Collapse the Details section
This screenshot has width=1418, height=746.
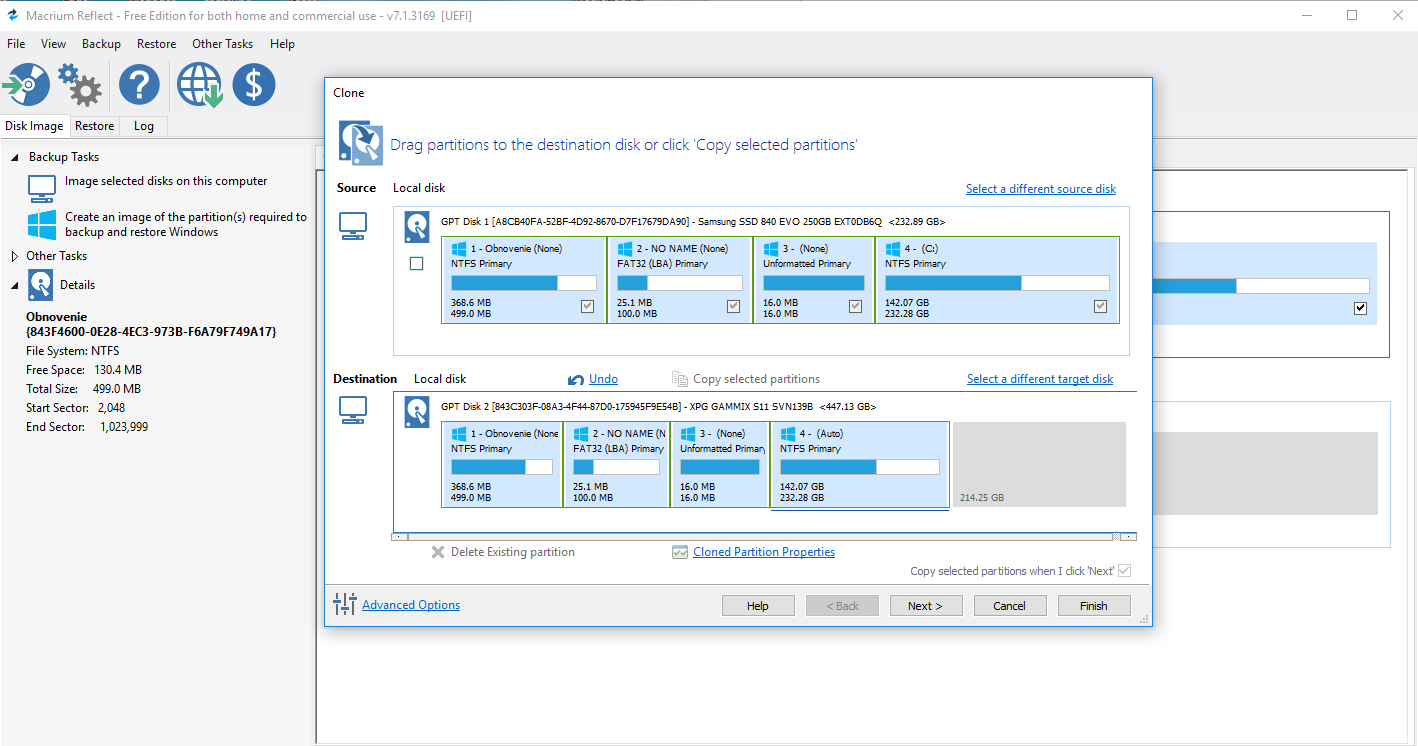[15, 286]
